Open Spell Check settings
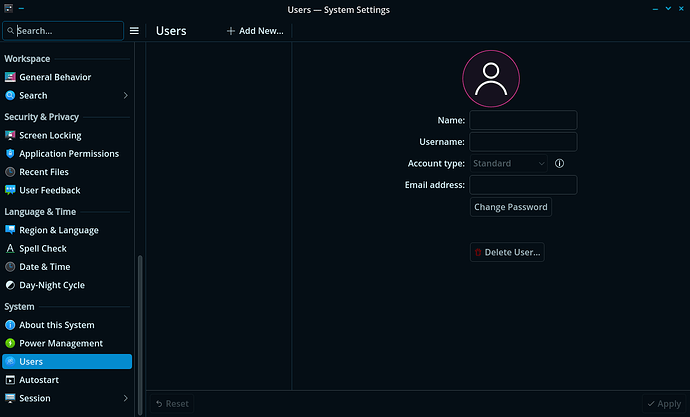The width and height of the screenshot is (690, 417). [42, 248]
